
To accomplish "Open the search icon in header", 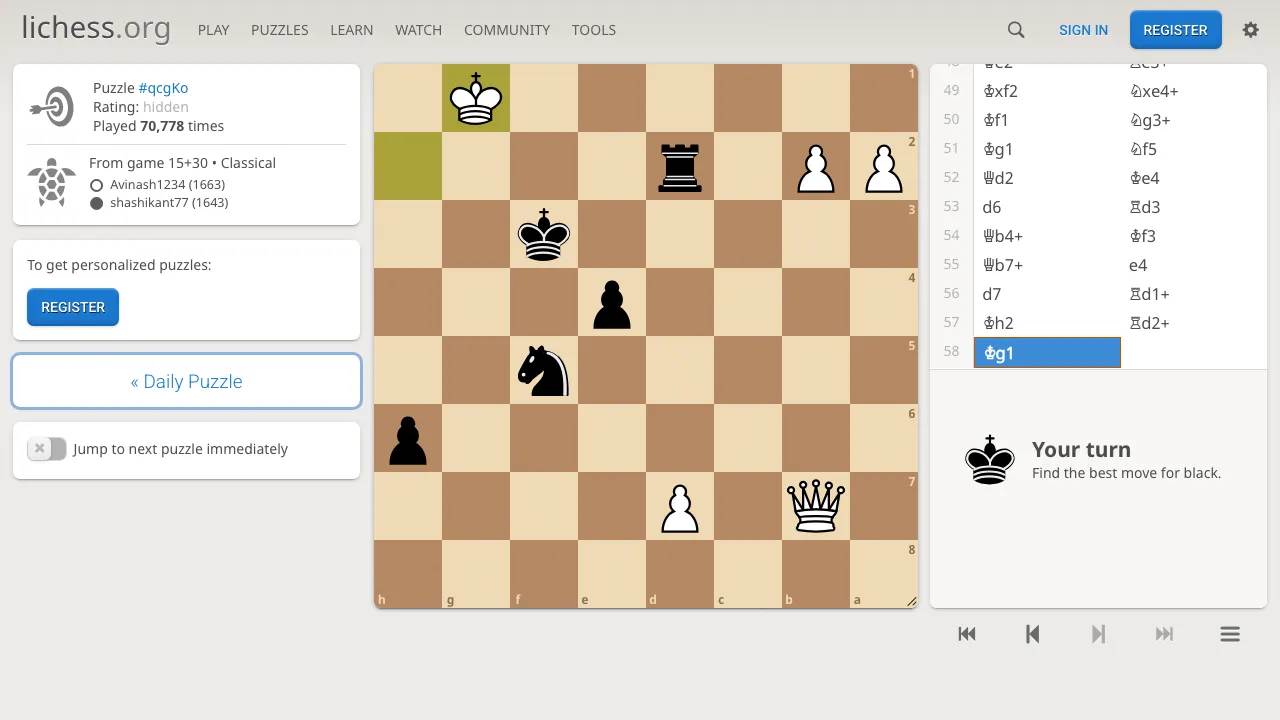I will click(x=1016, y=30).
